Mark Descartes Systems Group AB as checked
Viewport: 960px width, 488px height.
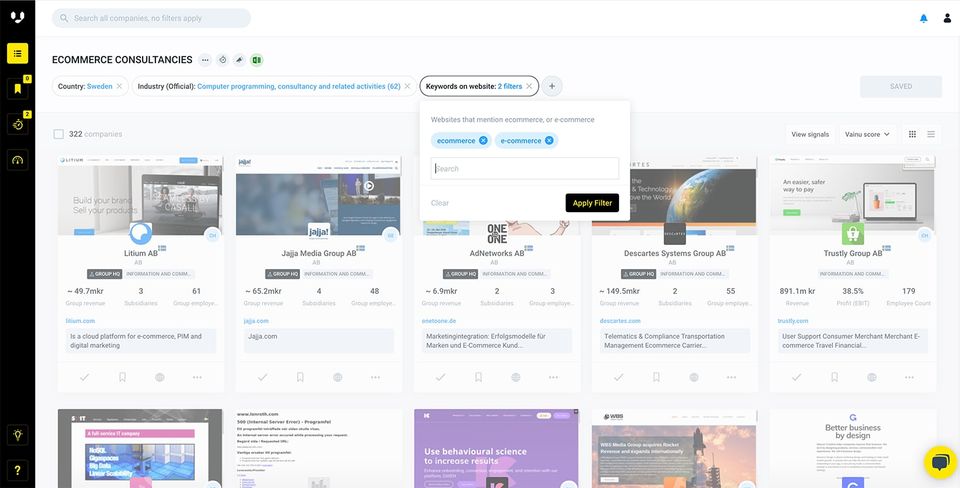[x=618, y=377]
